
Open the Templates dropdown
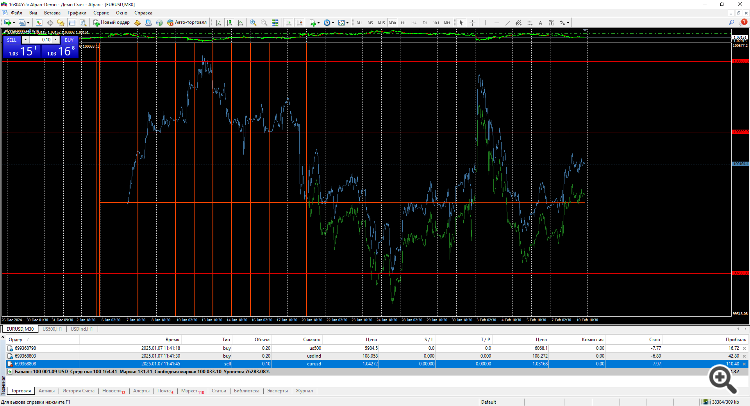tap(343, 22)
